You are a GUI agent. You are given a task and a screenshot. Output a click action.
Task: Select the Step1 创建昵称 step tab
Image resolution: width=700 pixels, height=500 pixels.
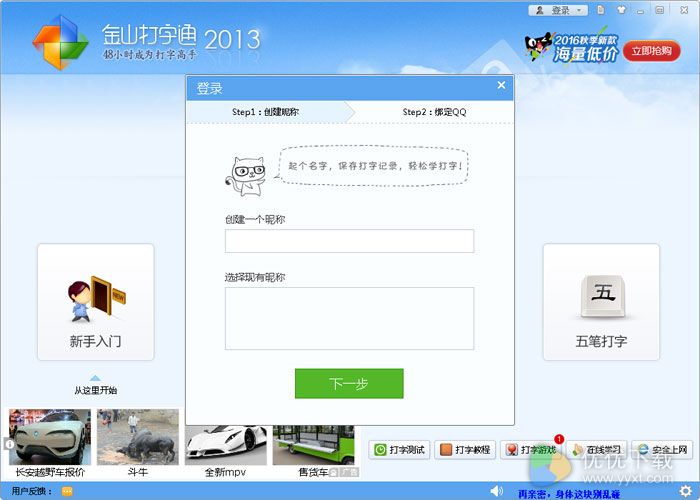[x=266, y=112]
